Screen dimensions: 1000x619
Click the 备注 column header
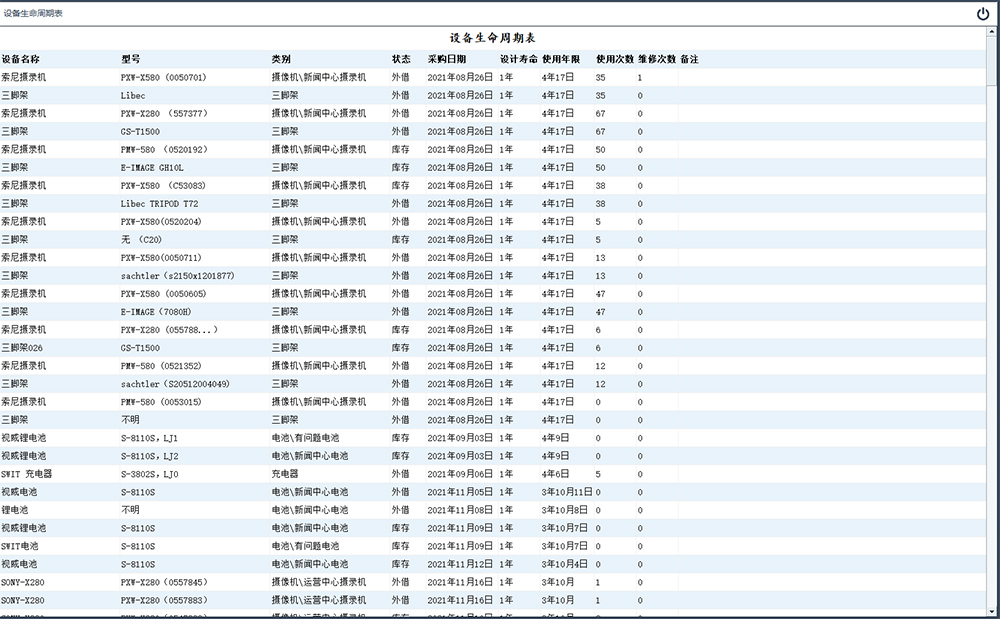(689, 59)
